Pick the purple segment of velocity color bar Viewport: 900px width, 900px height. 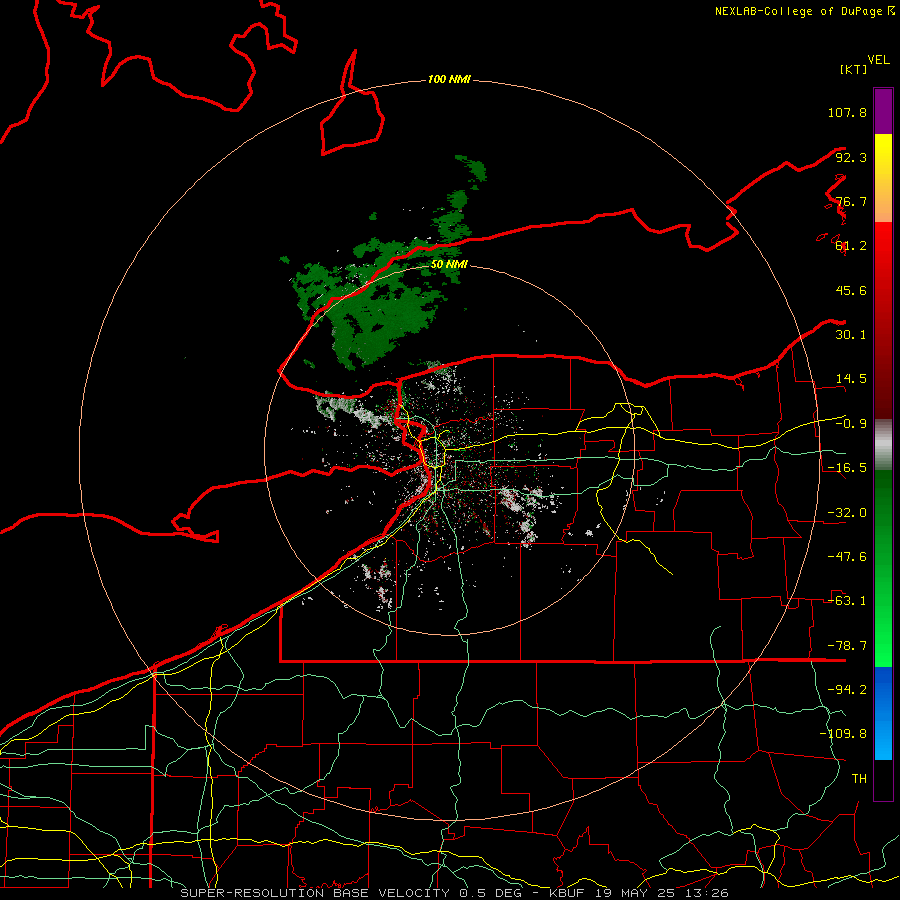coord(883,111)
